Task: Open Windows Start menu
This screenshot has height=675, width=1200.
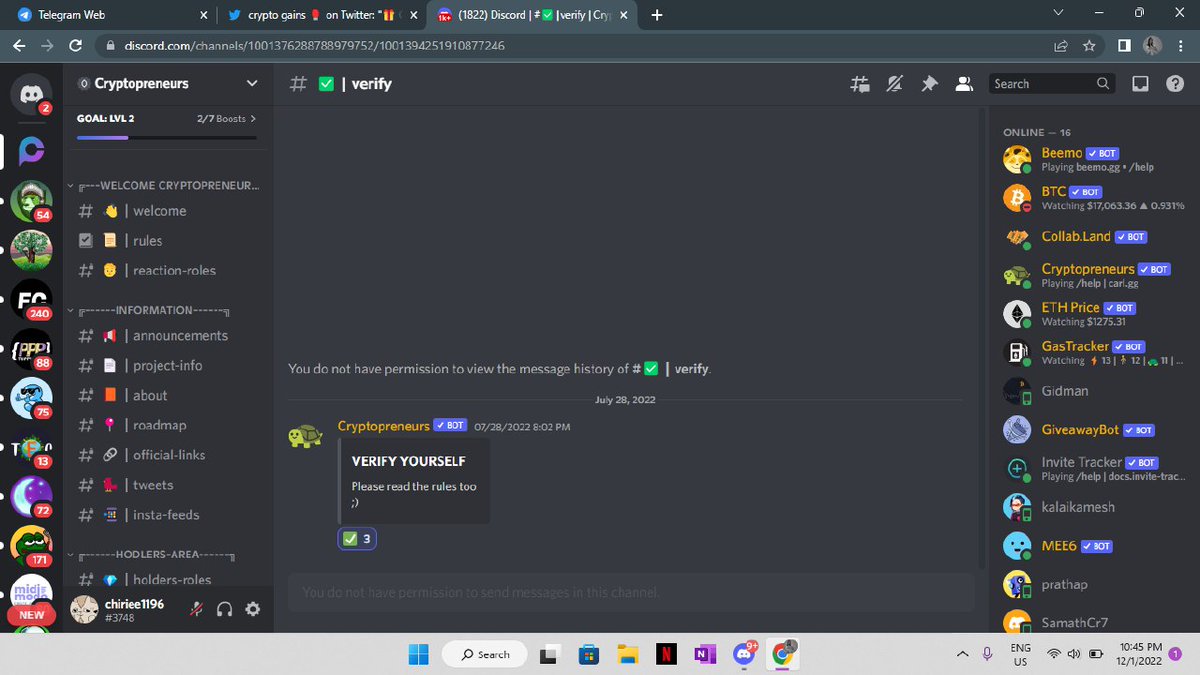Action: [418, 654]
